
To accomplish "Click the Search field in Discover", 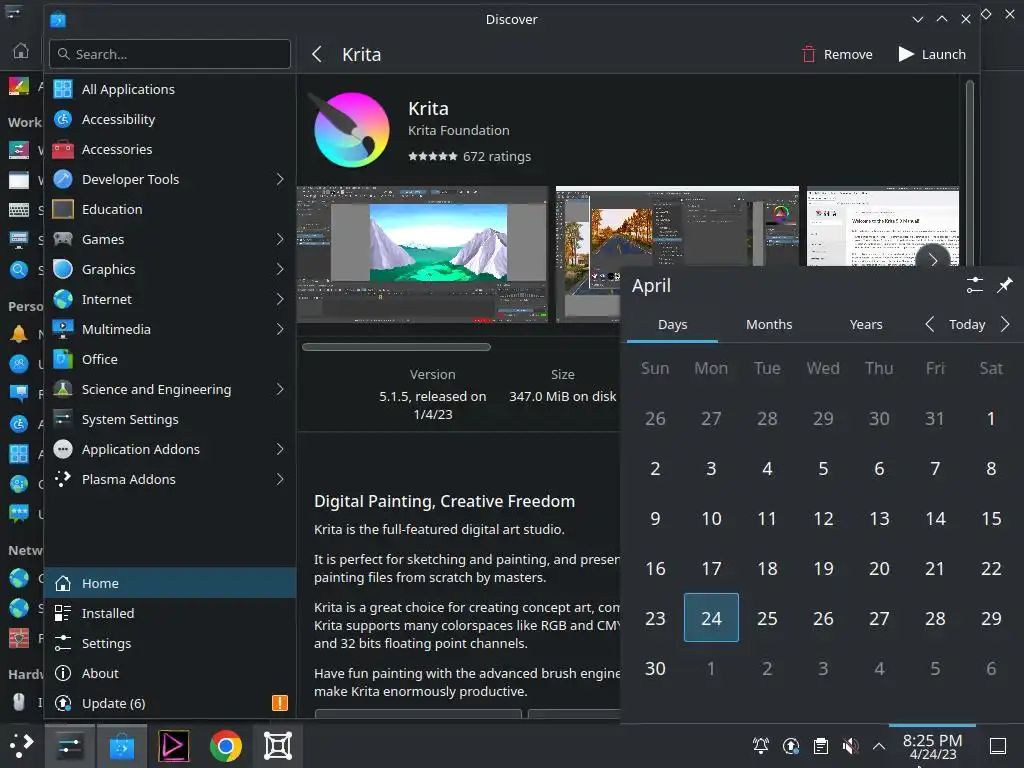I will (170, 54).
